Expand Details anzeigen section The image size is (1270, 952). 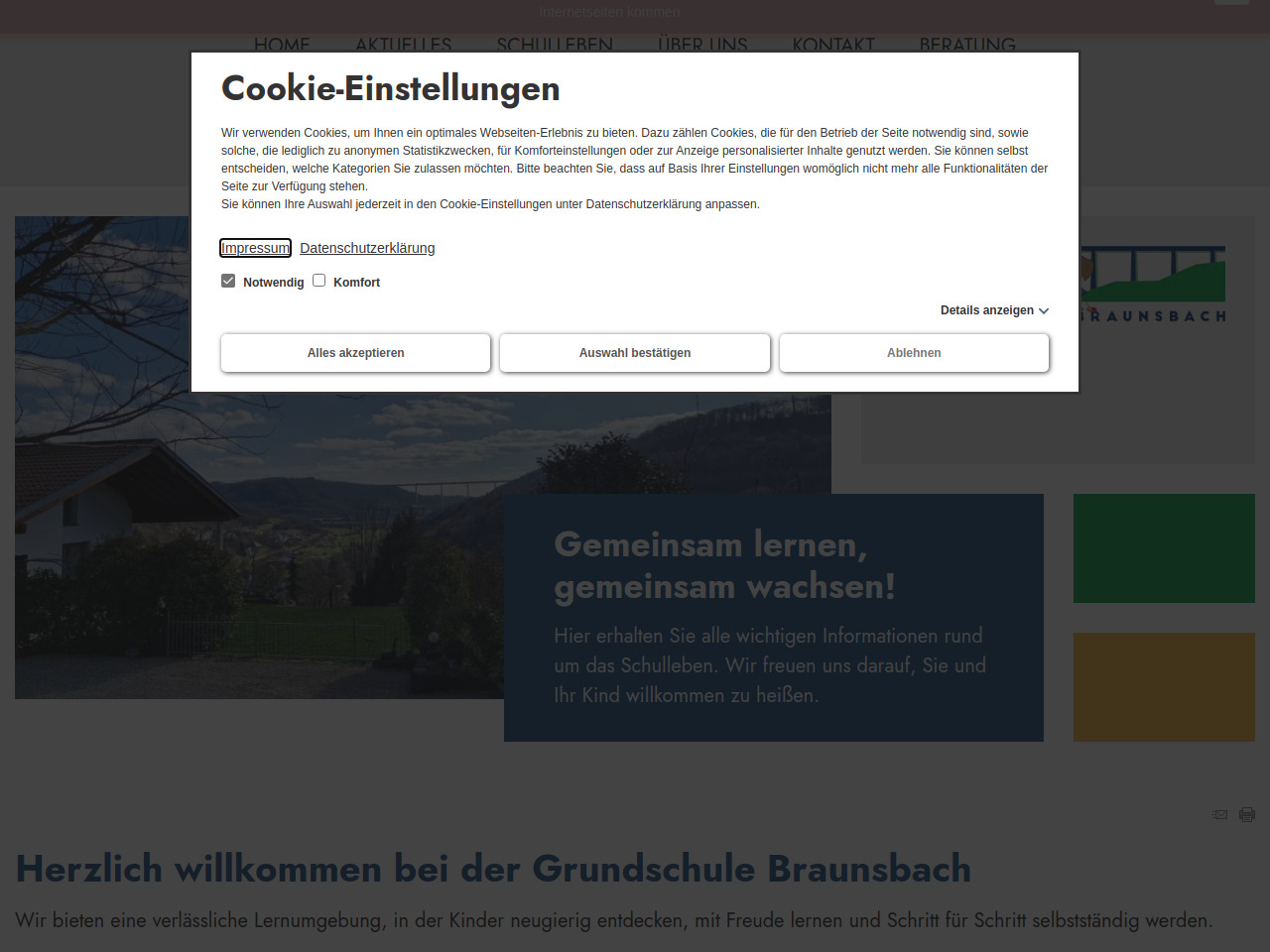point(986,310)
